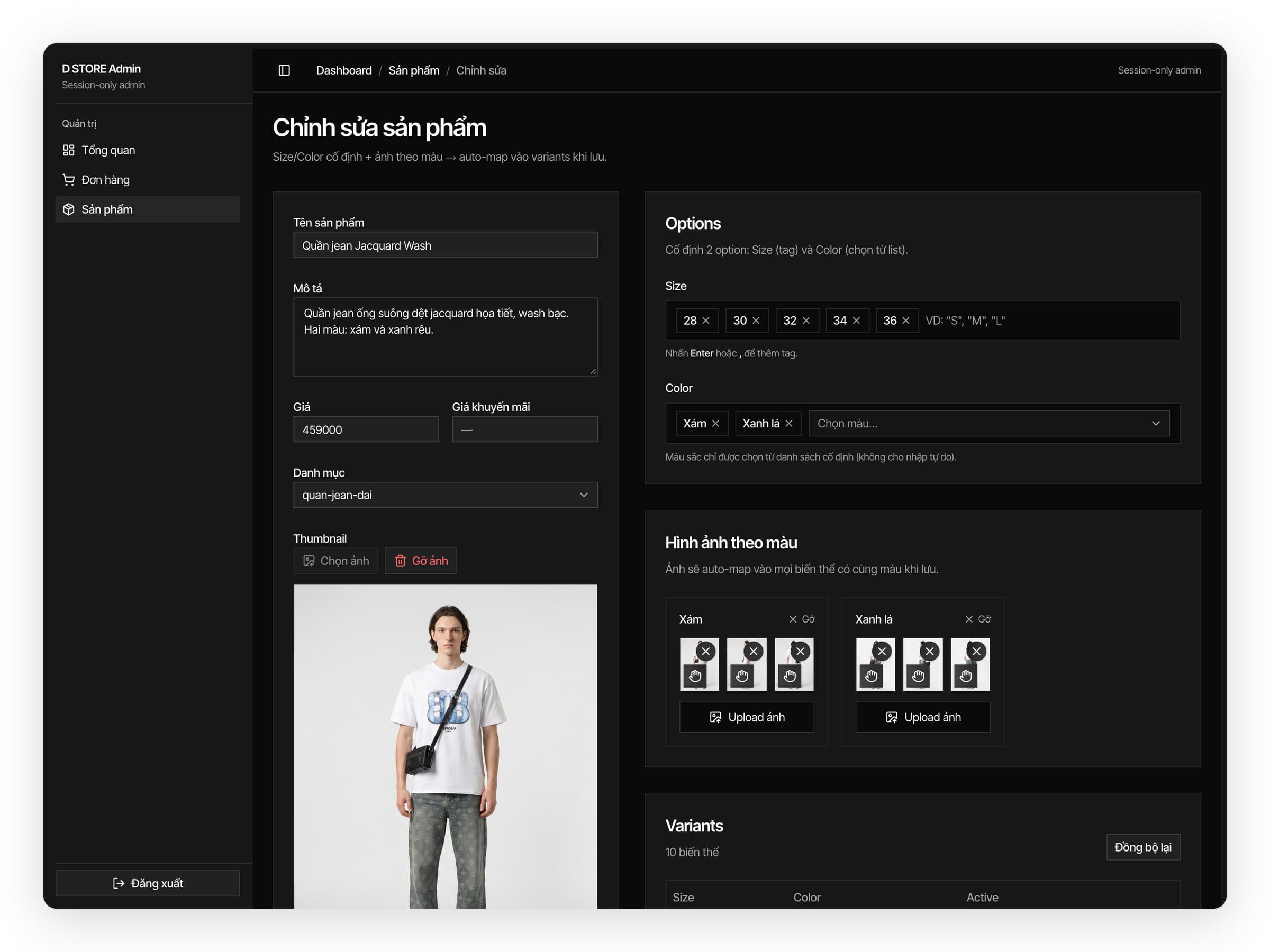This screenshot has width=1270, height=952.
Task: Upload ảnh for Xám color
Action: 746,717
